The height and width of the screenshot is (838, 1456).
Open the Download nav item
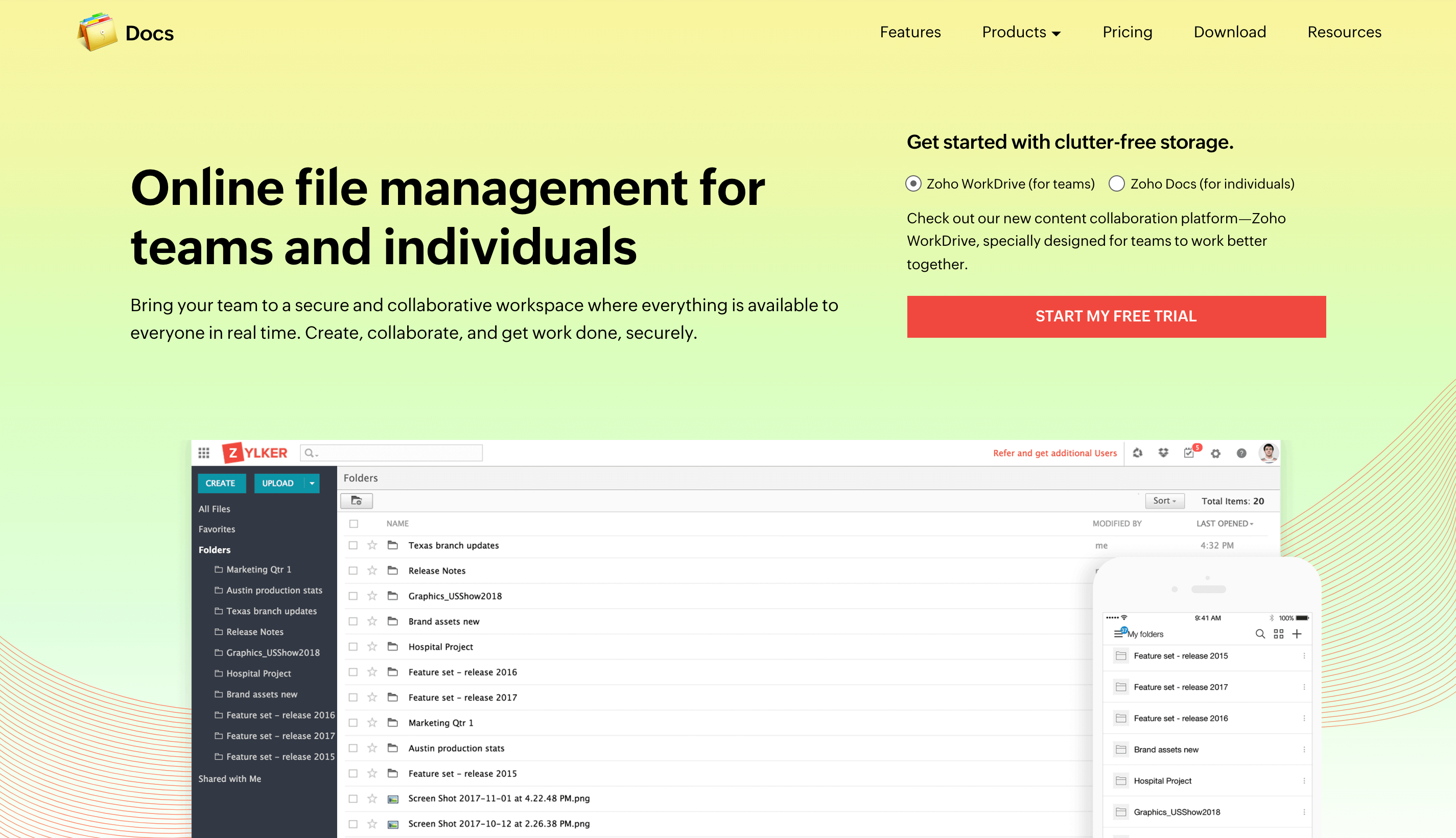(1229, 32)
